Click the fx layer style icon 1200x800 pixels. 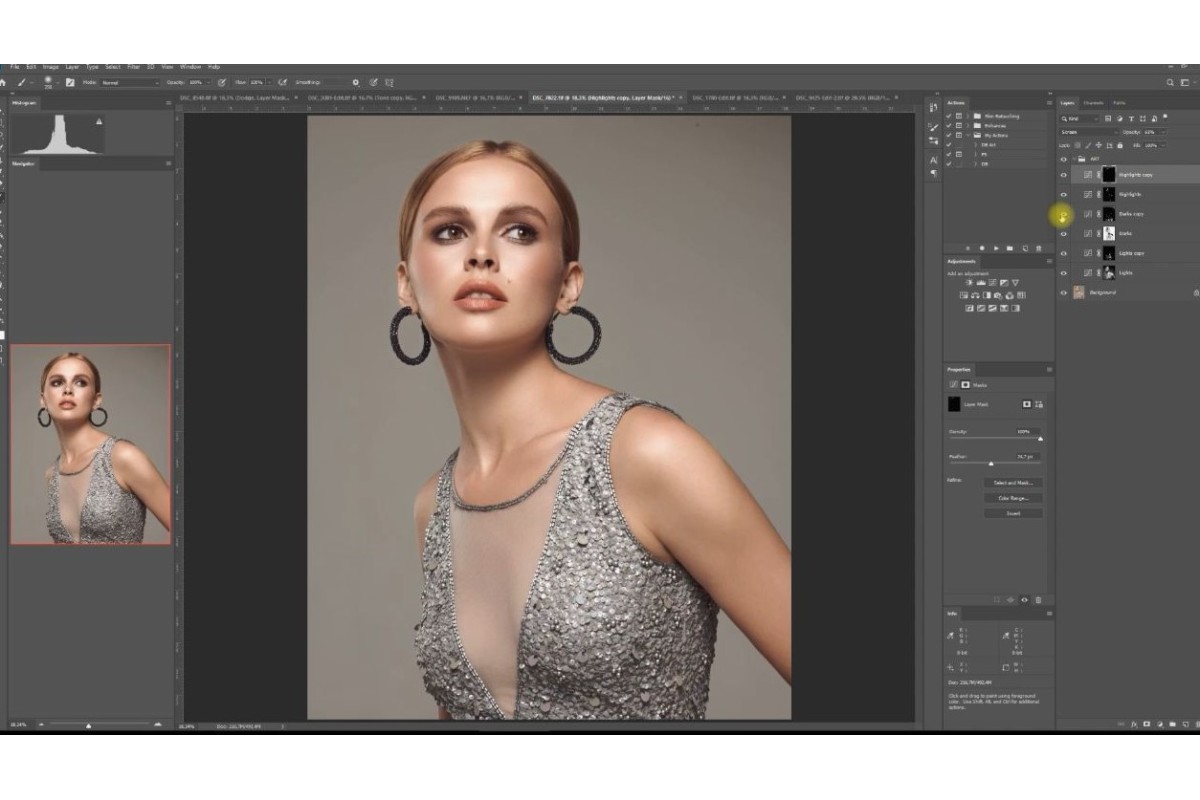coord(1133,723)
